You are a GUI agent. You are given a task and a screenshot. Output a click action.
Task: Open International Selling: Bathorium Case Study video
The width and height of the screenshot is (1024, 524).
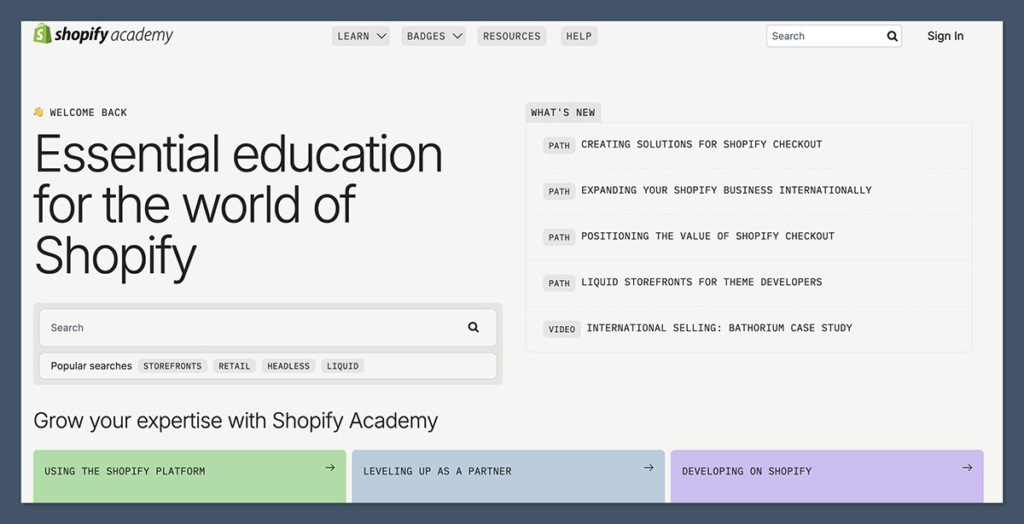pyautogui.click(x=748, y=328)
